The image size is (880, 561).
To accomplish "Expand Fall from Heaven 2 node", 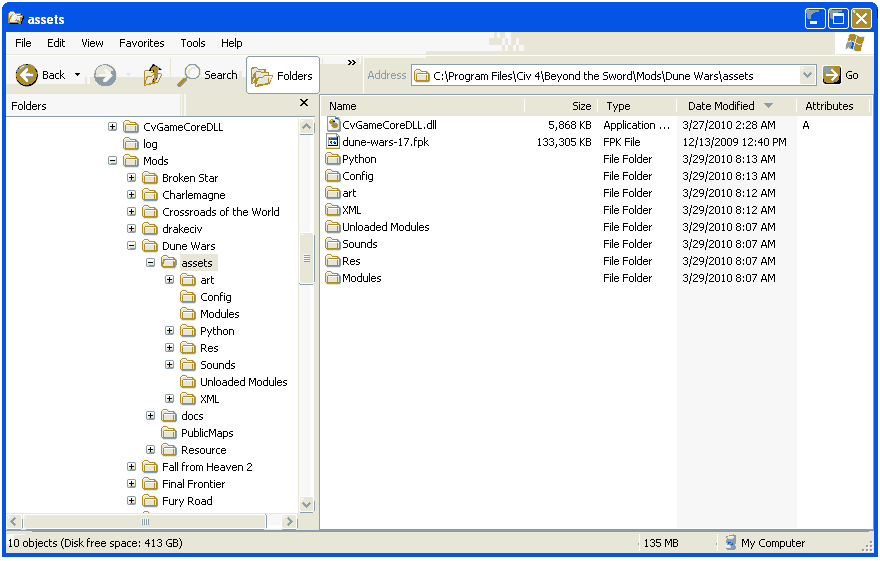I will pos(131,467).
